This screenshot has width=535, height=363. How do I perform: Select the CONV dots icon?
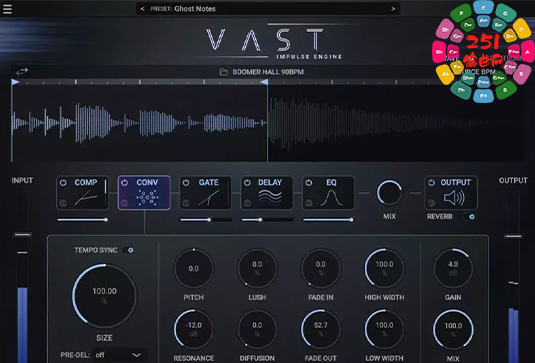click(147, 198)
